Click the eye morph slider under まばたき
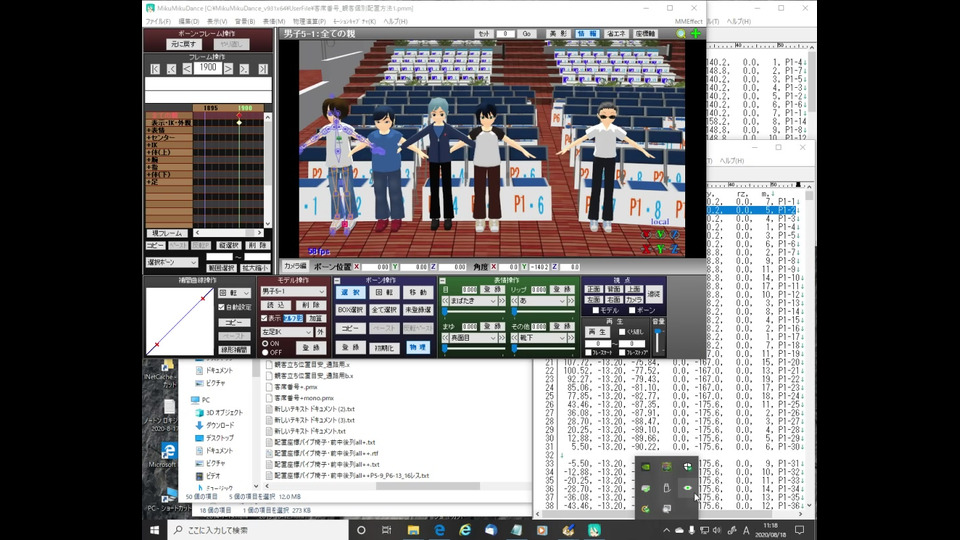 (x=473, y=312)
